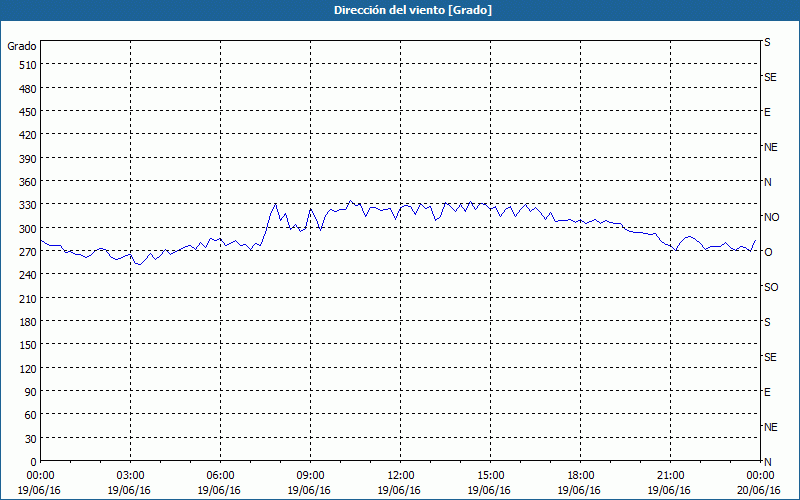Click the SO compass direction label
Screen dimensions: 800x500
tap(771, 287)
